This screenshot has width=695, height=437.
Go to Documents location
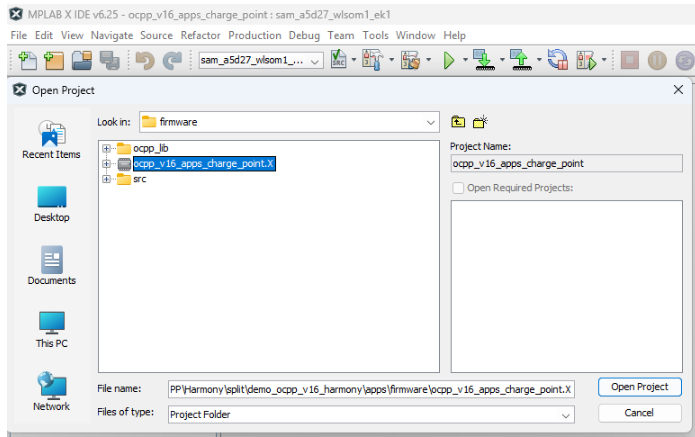(x=51, y=266)
